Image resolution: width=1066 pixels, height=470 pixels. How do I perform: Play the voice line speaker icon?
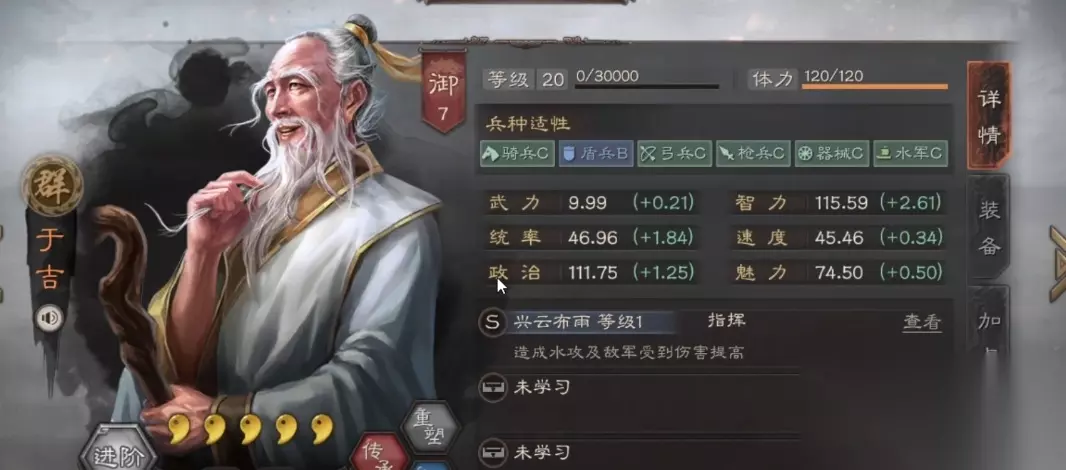tap(49, 318)
